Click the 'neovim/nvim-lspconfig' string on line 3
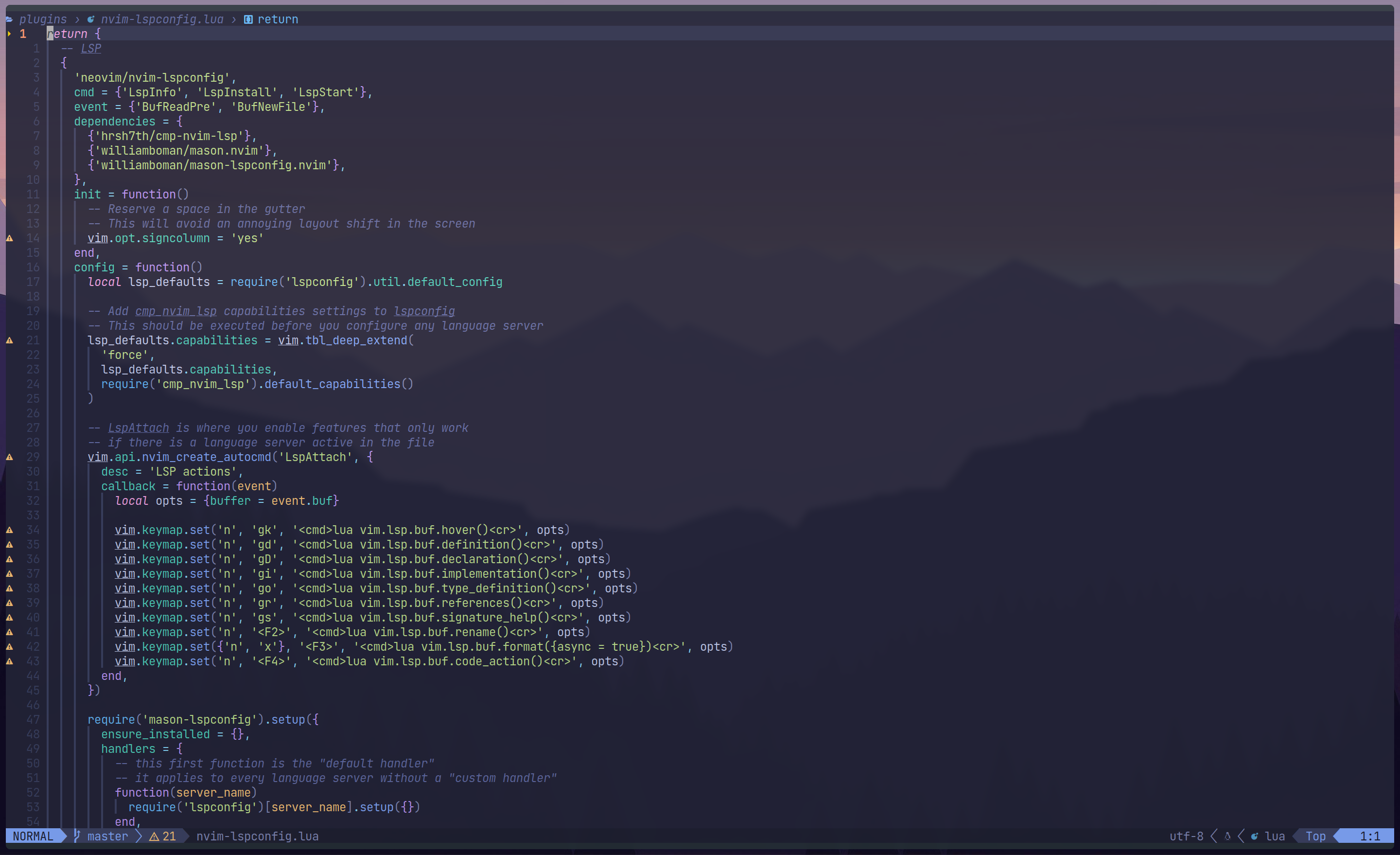 [x=152, y=78]
